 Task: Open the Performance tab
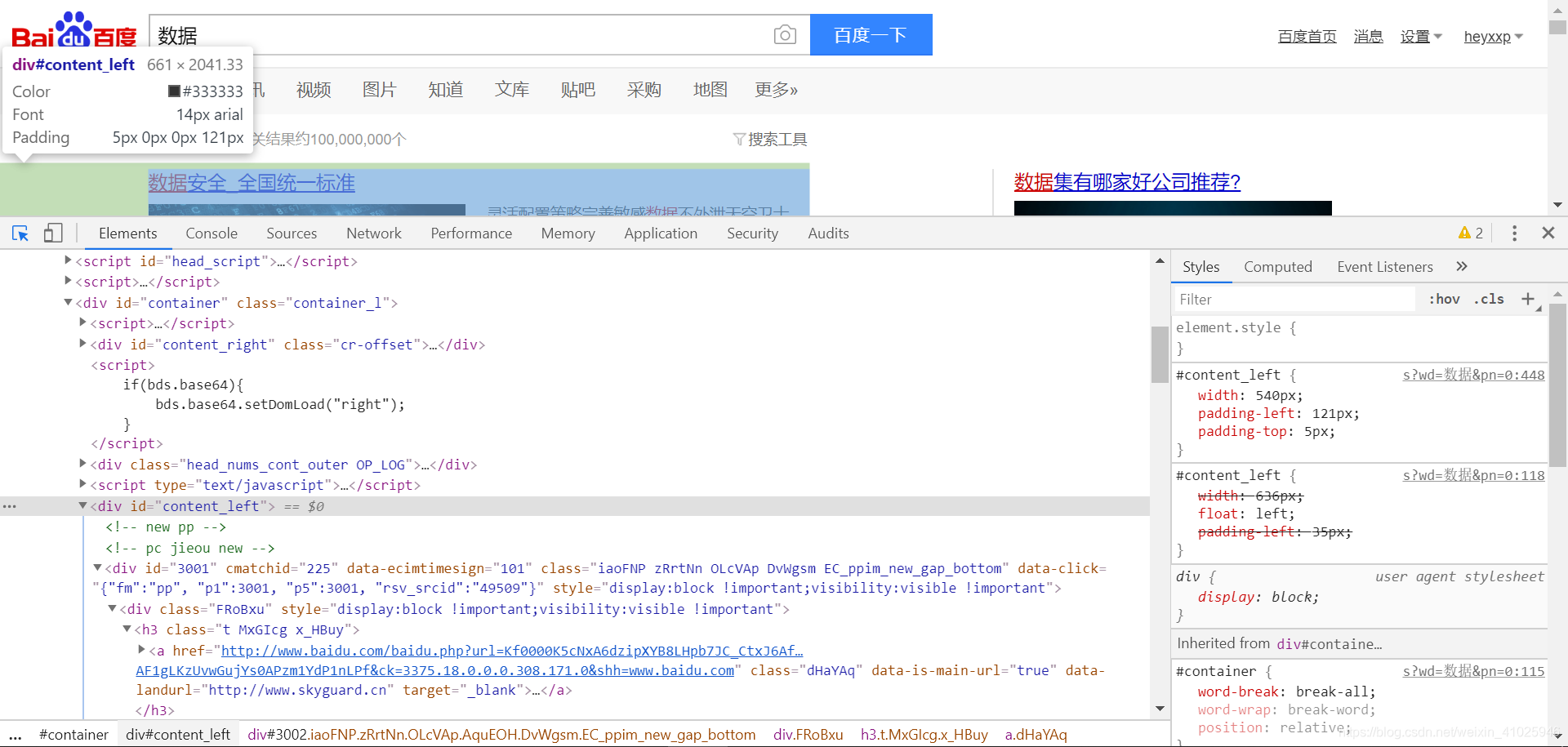pyautogui.click(x=471, y=233)
